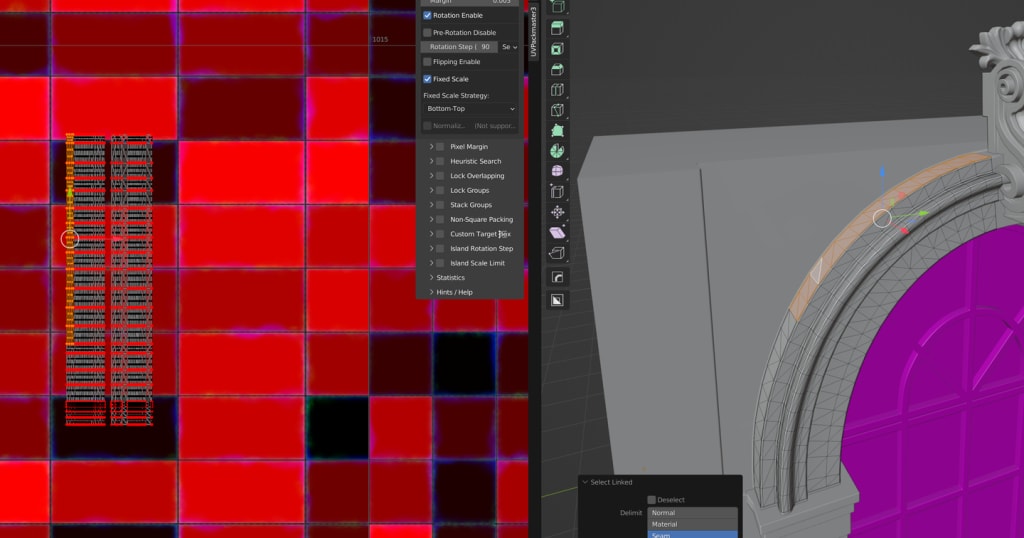1024x538 pixels.
Task: Enable the Island Rotation Step checkbox
Action: [x=440, y=249]
